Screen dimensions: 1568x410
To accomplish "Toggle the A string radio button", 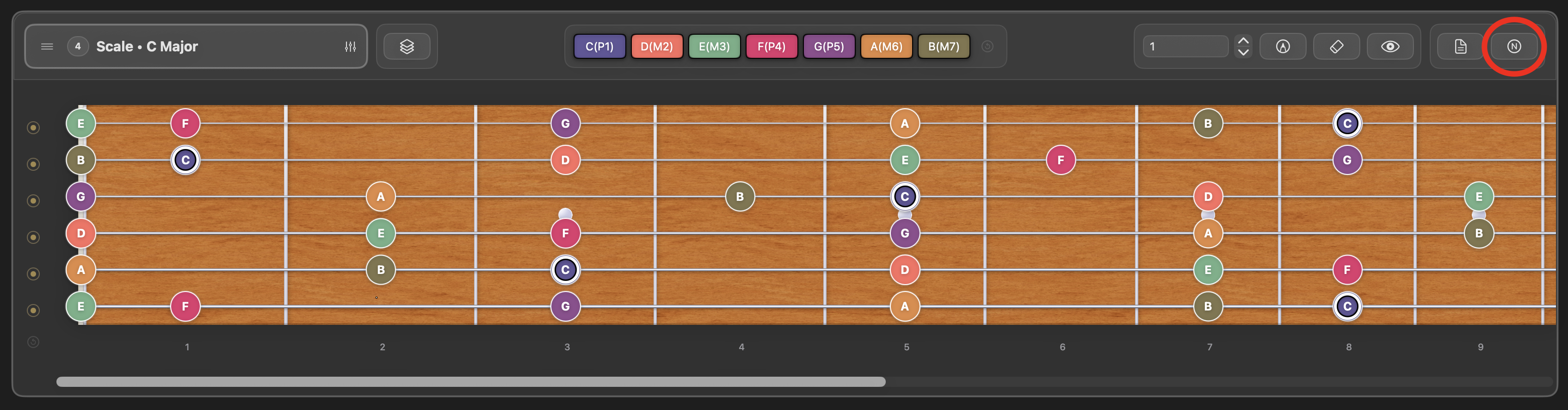I will [x=33, y=273].
